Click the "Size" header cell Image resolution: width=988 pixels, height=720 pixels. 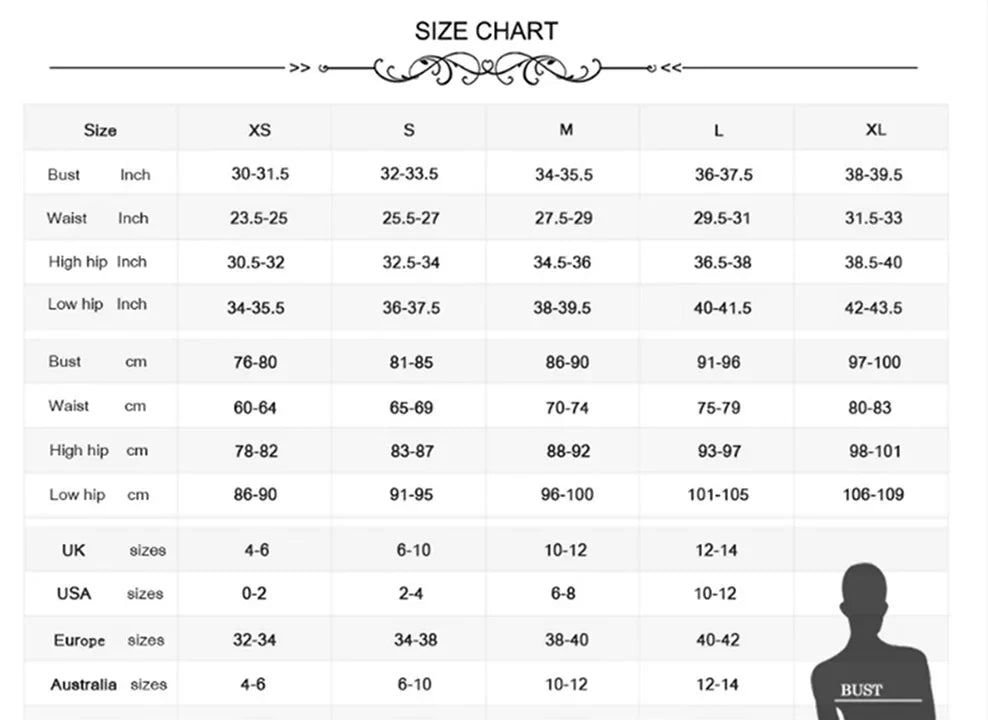(x=100, y=130)
